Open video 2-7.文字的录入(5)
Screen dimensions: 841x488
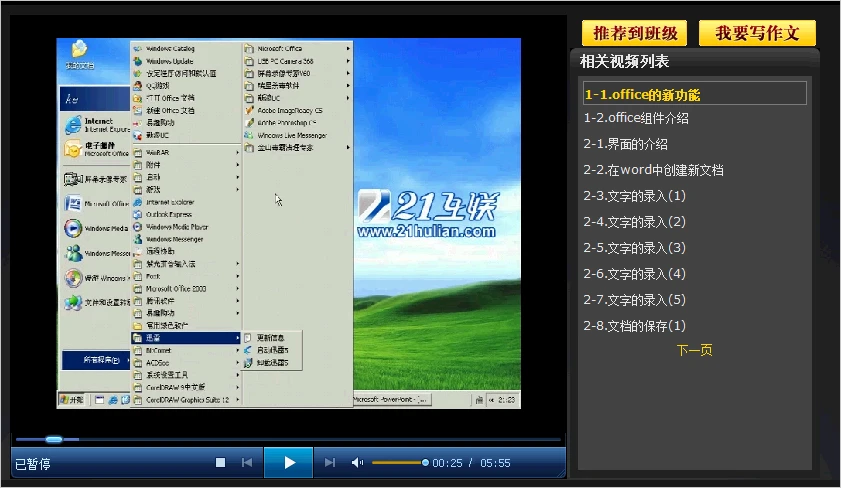635,300
